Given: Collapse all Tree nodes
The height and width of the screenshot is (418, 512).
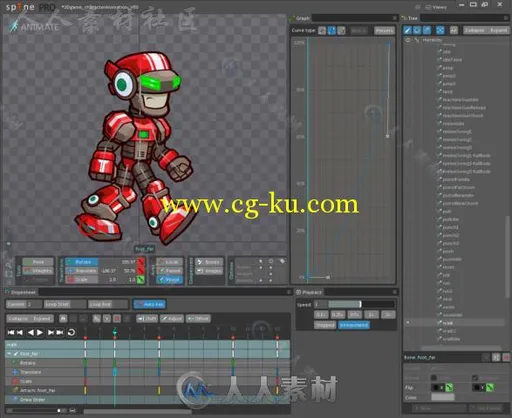Looking at the screenshot, I should pos(475,30).
